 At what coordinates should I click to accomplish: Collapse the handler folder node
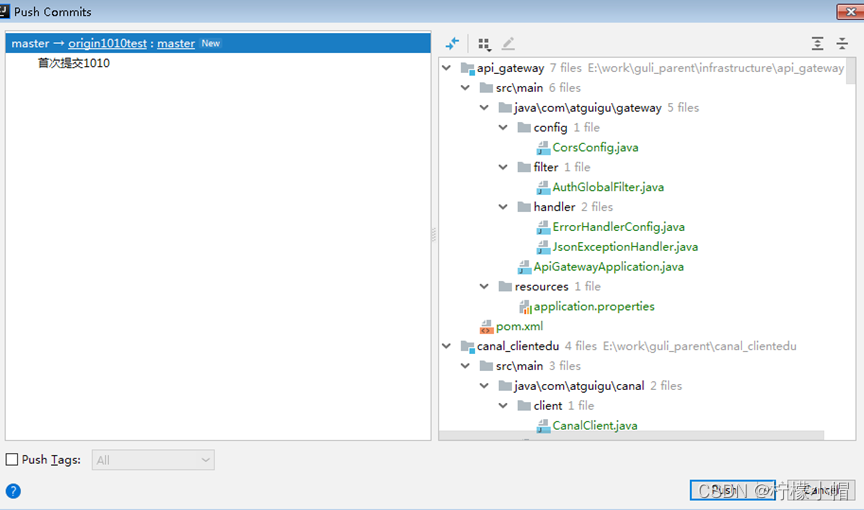[x=503, y=207]
